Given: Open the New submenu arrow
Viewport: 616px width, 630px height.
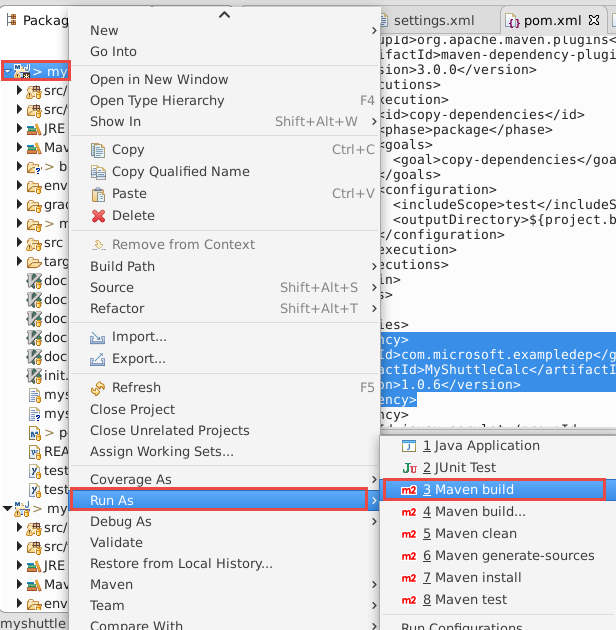Looking at the screenshot, I should (374, 31).
